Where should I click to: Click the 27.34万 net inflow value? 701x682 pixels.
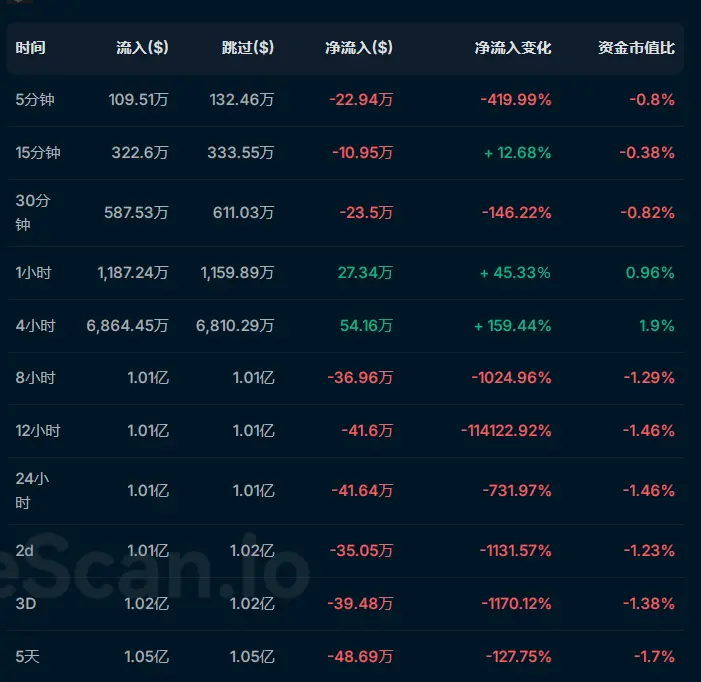click(x=365, y=273)
